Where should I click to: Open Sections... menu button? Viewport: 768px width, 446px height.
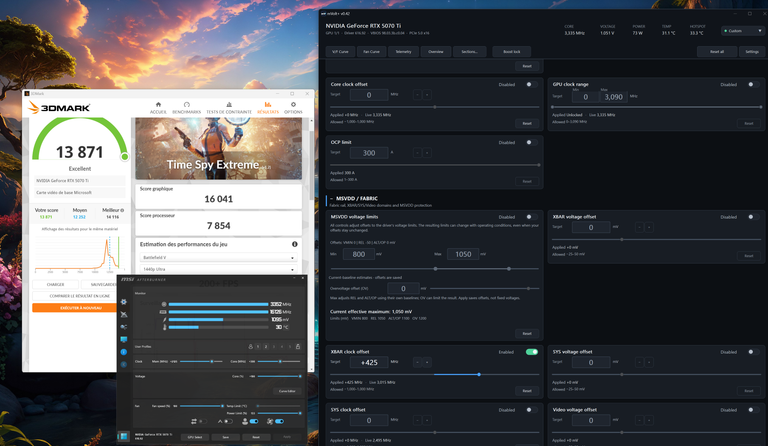(469, 51)
